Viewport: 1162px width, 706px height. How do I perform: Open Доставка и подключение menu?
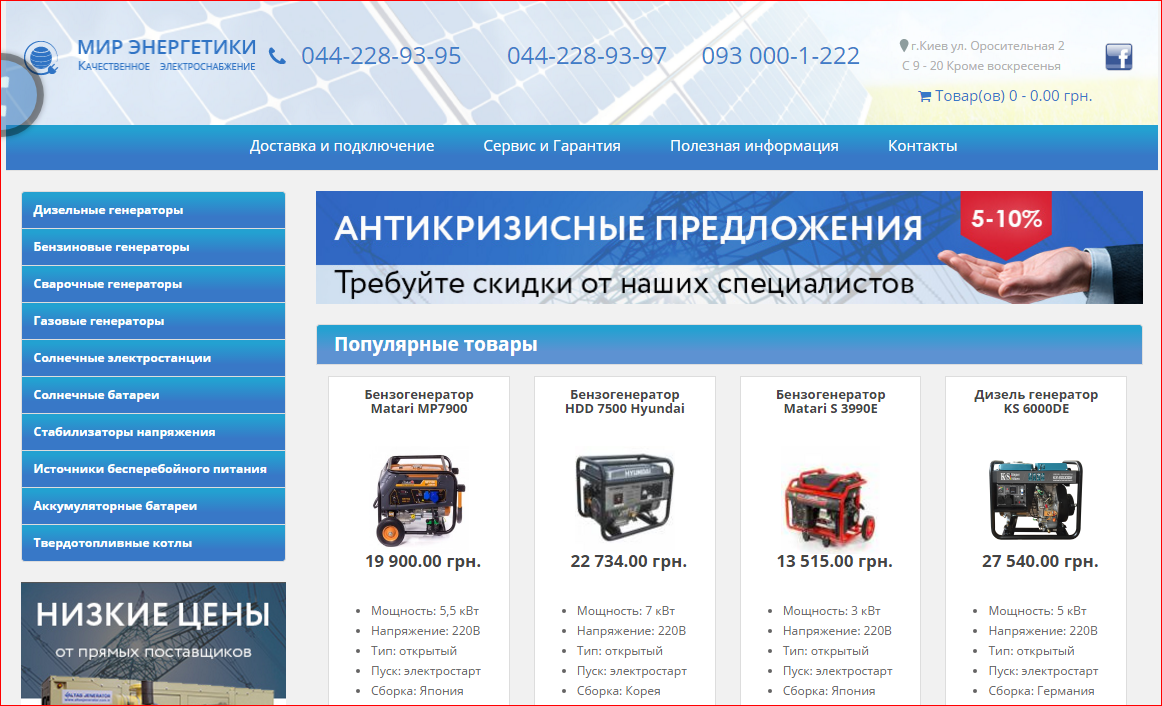(342, 146)
